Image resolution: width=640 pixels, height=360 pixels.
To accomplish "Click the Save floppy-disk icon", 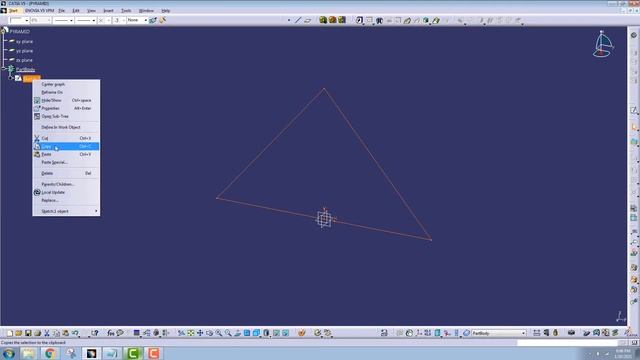I will [28, 333].
